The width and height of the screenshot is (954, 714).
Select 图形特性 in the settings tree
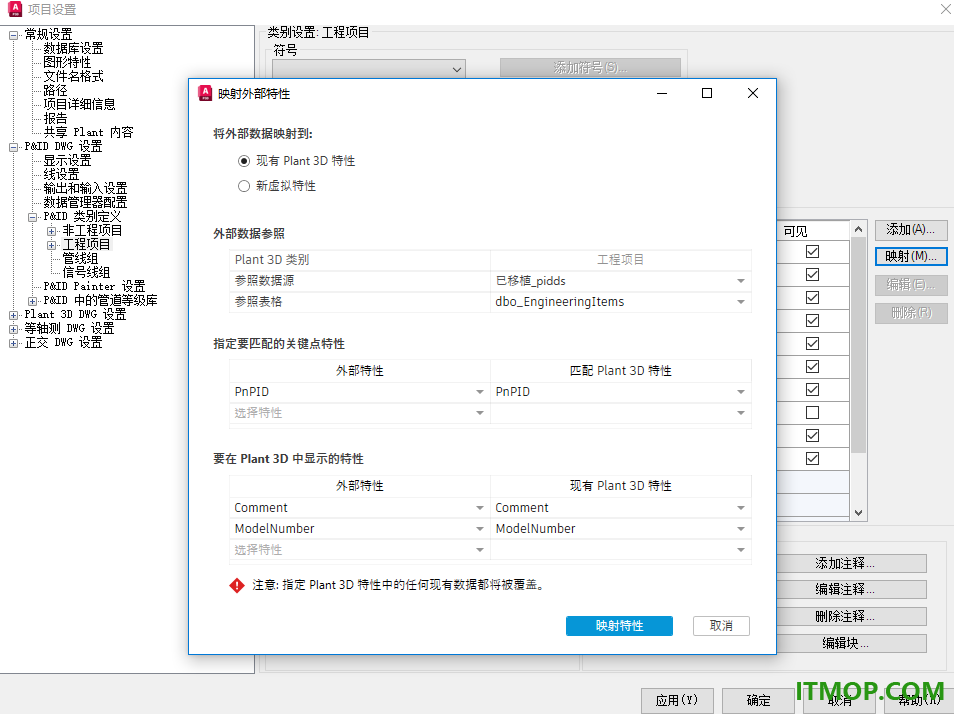point(67,62)
